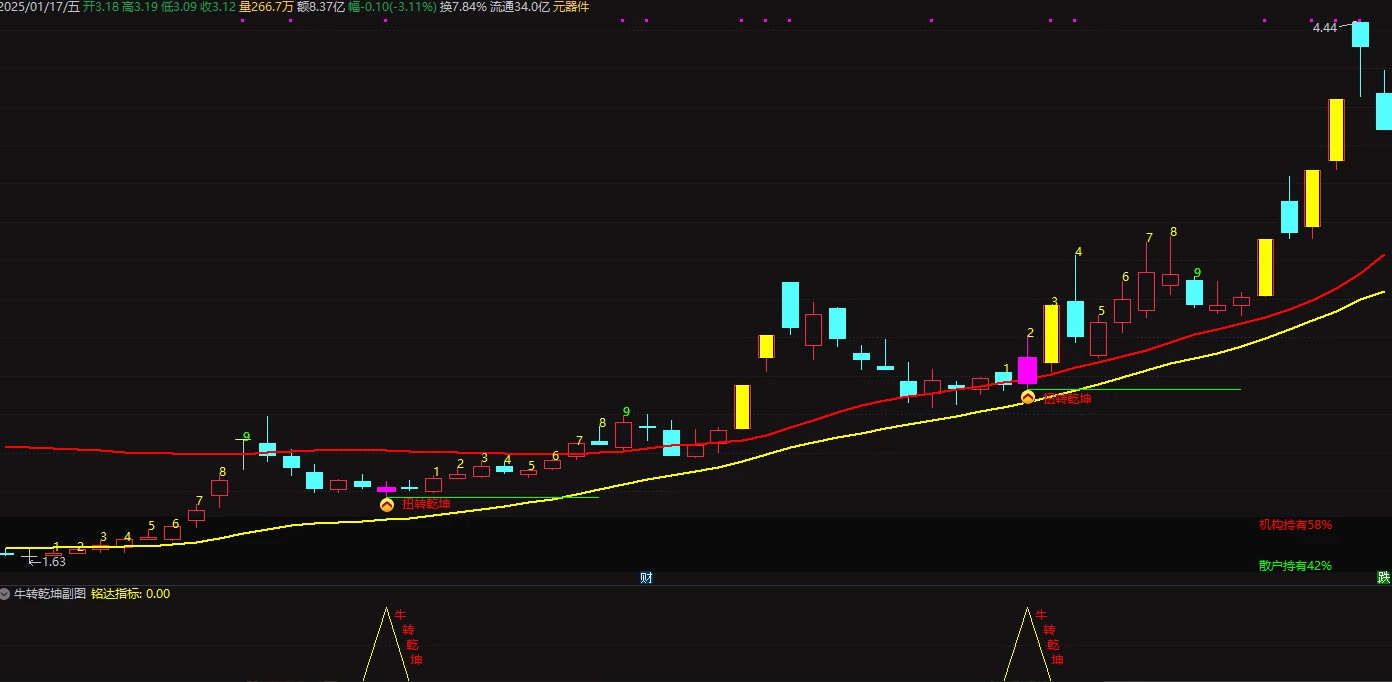Click the 2025/01/17 date in header
1392x682 pixels.
[x=40, y=7]
